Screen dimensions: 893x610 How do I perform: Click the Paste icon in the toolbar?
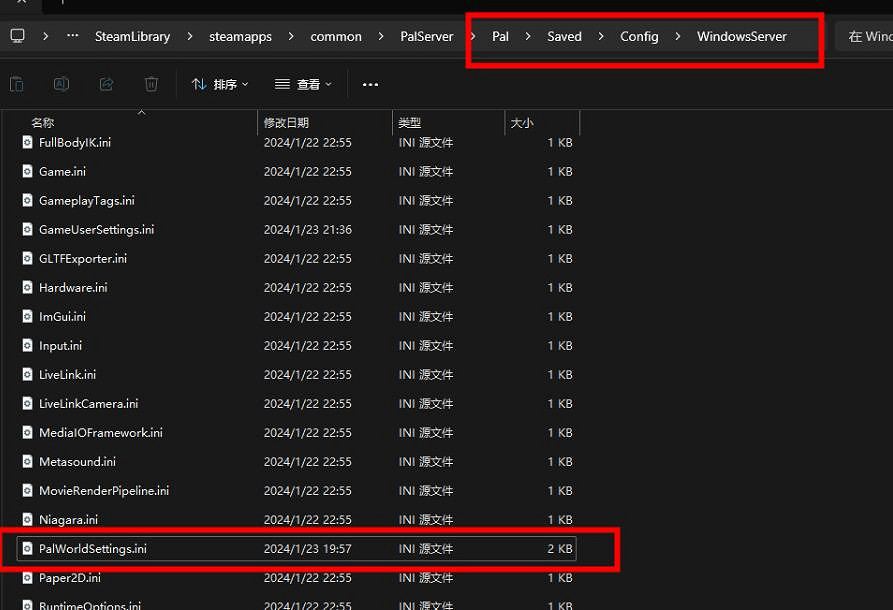16,84
